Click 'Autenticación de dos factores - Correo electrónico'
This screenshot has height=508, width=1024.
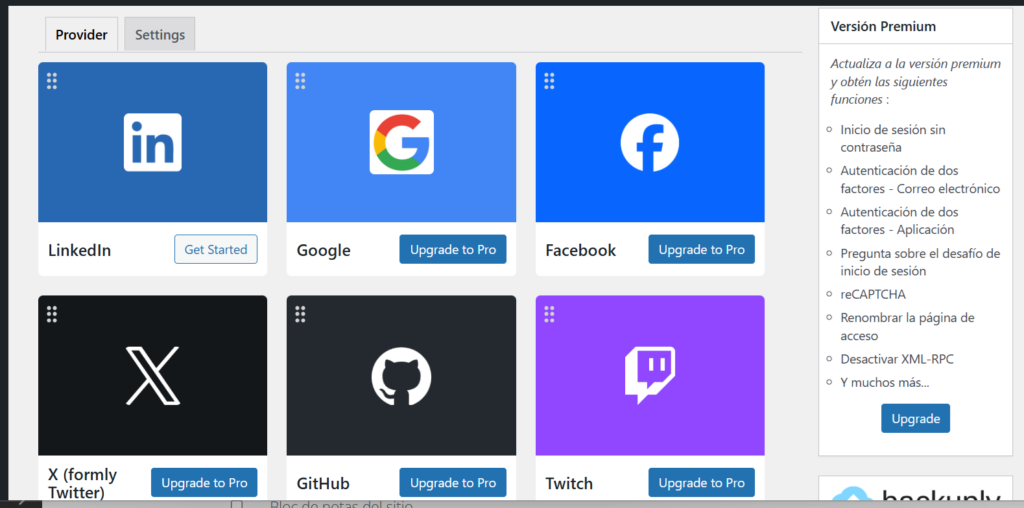click(920, 180)
